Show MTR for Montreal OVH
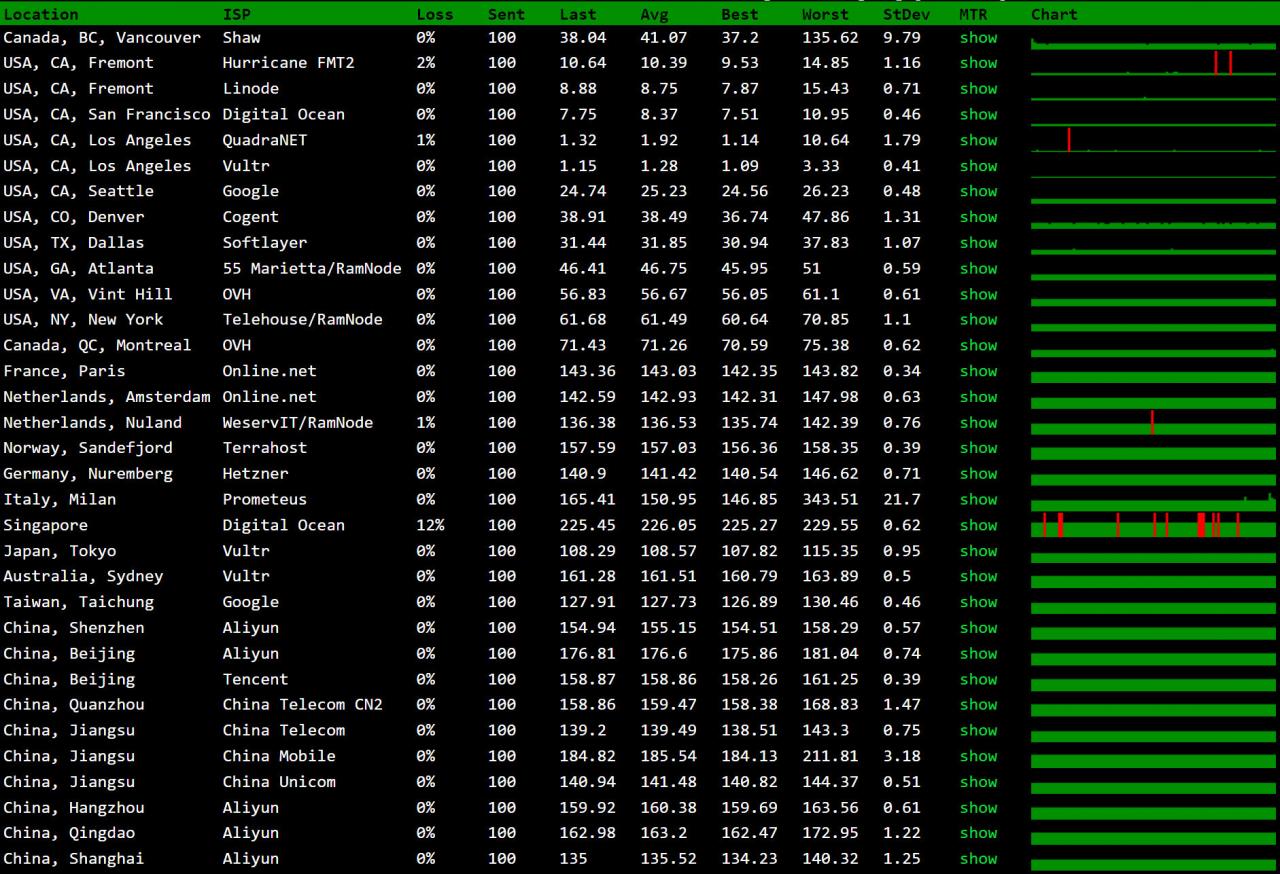The height and width of the screenshot is (874, 1280). [x=978, y=345]
